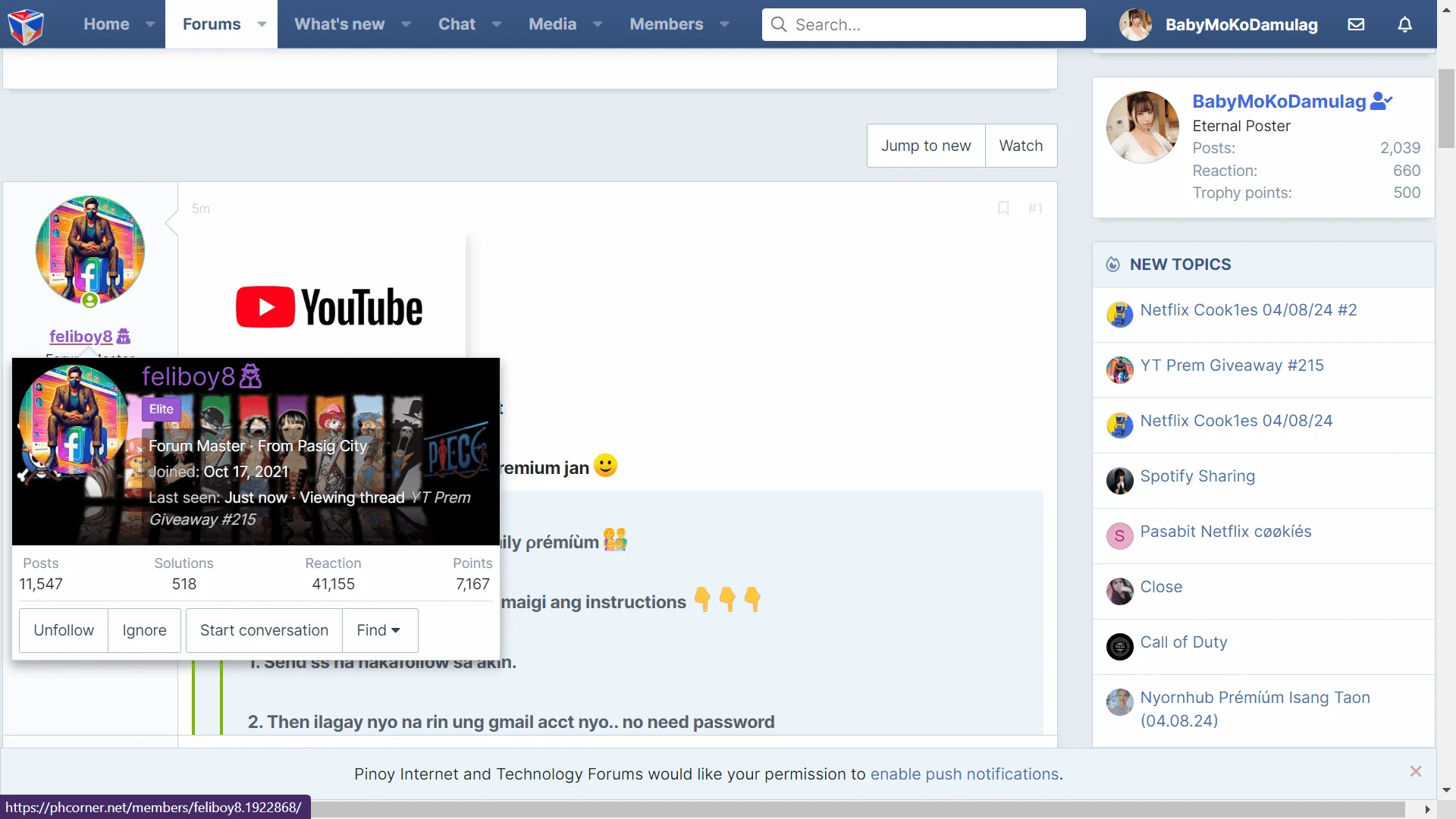Open Nyornhub Premium Isang Taon topic

(x=1255, y=709)
